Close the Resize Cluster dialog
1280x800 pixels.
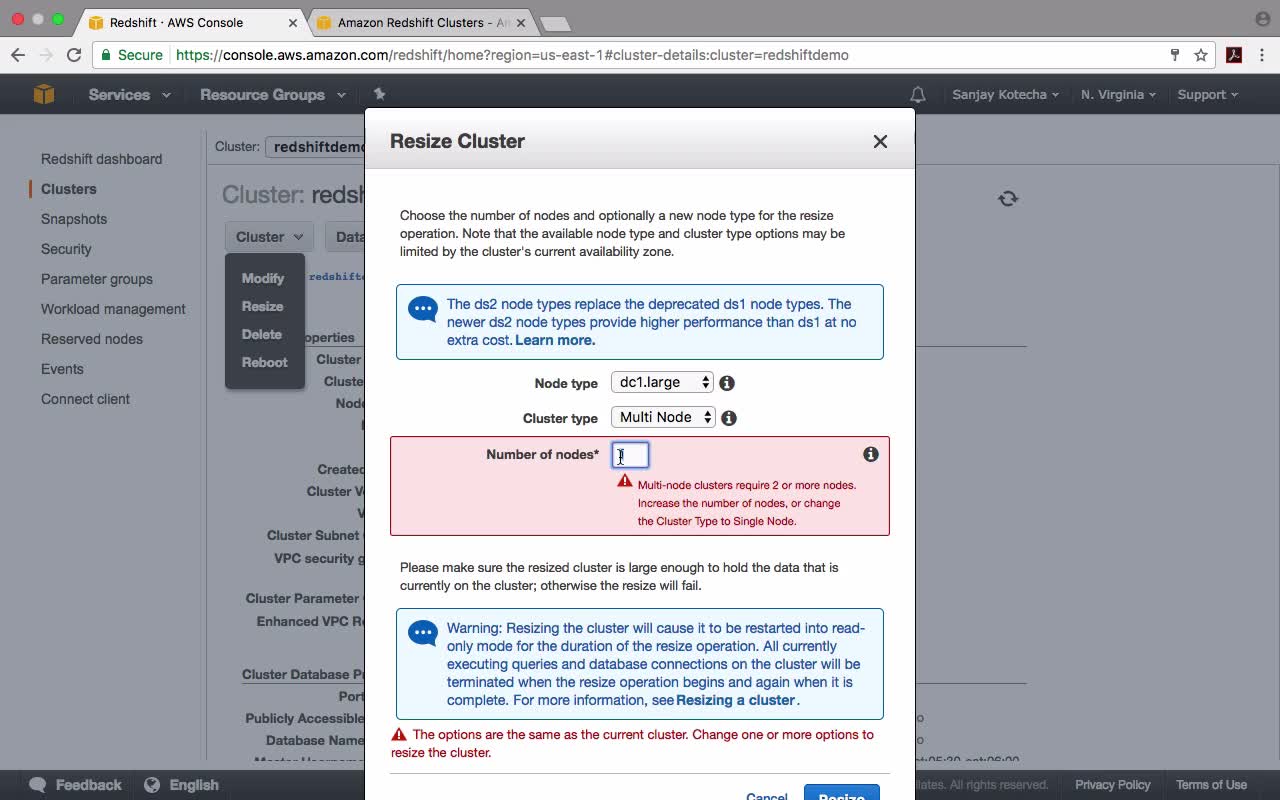tap(880, 142)
